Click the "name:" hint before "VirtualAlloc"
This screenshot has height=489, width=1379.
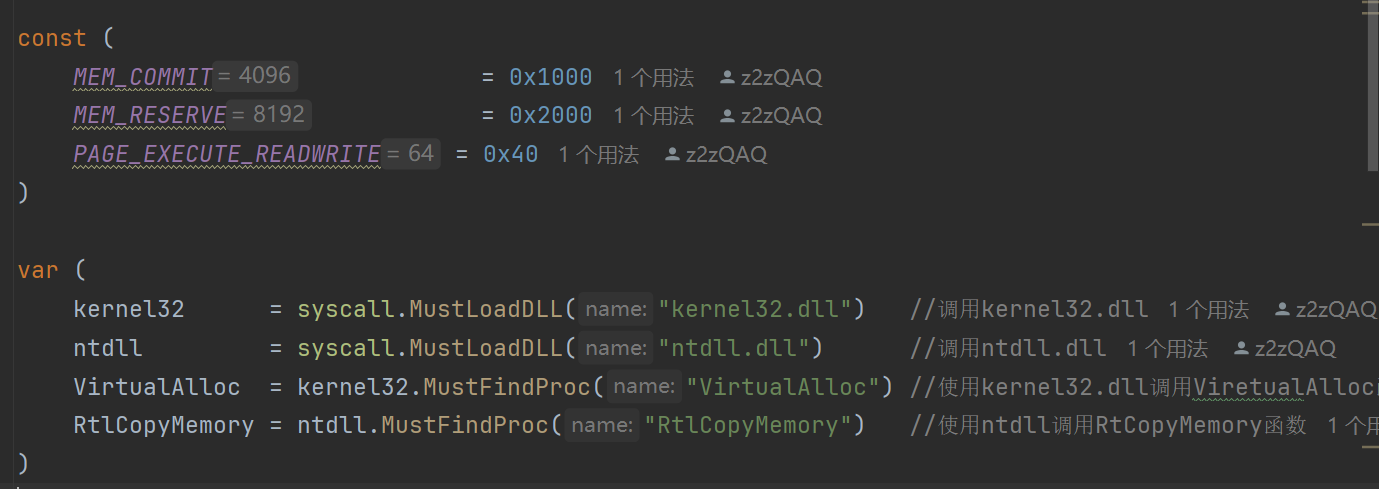pyautogui.click(x=645, y=386)
